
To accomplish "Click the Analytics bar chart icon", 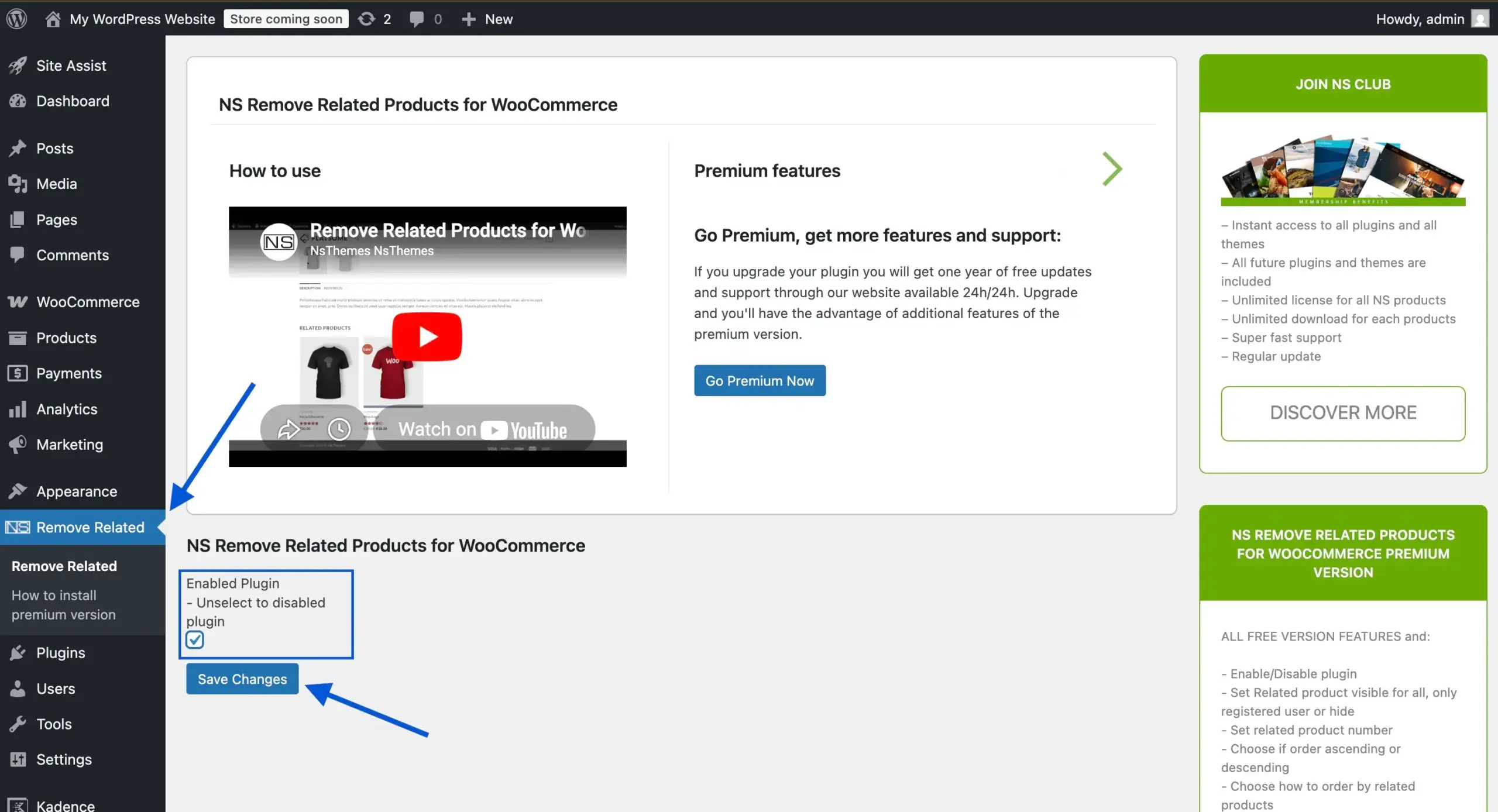I will click(x=18, y=409).
